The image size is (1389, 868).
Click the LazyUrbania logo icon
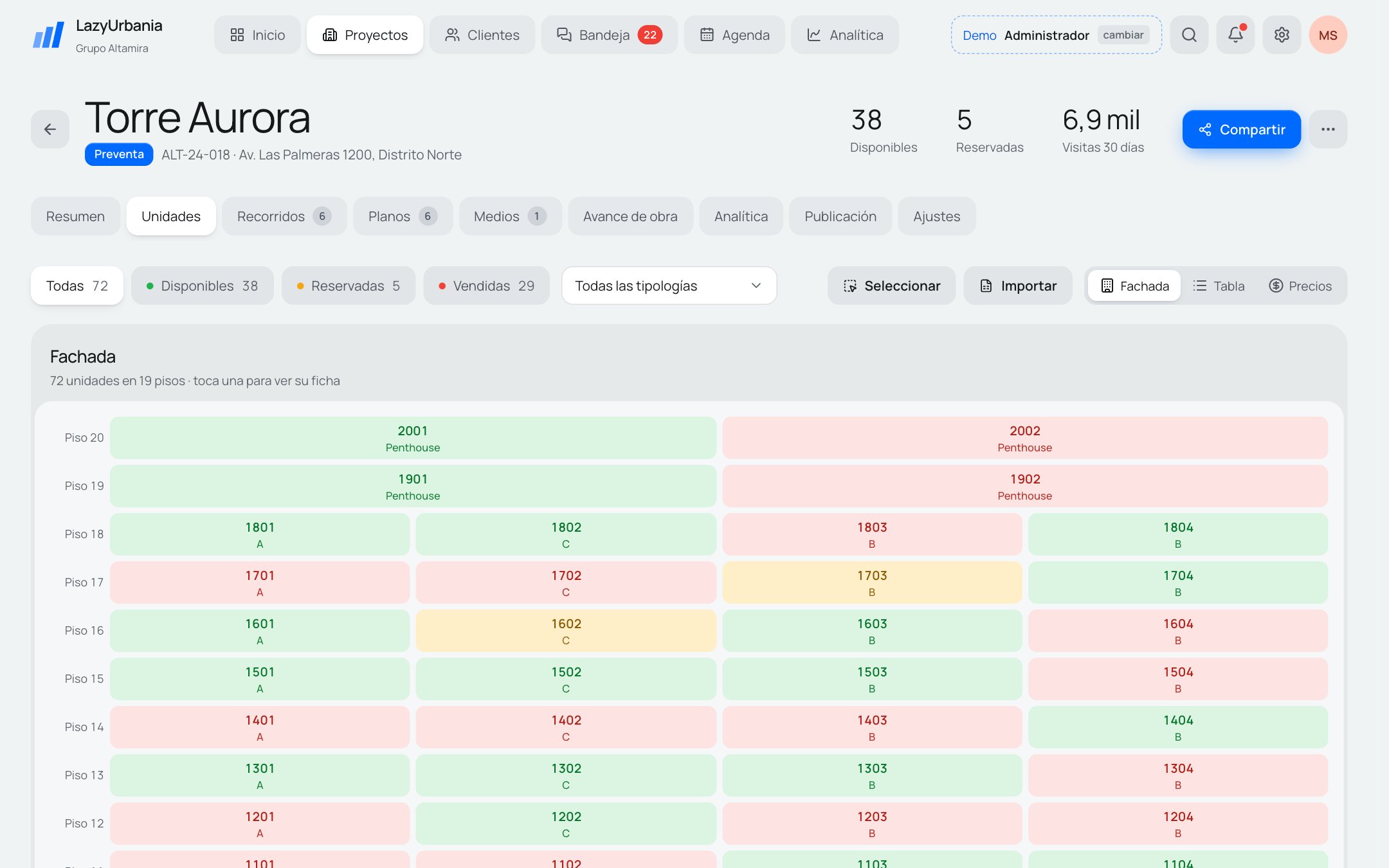[x=49, y=35]
